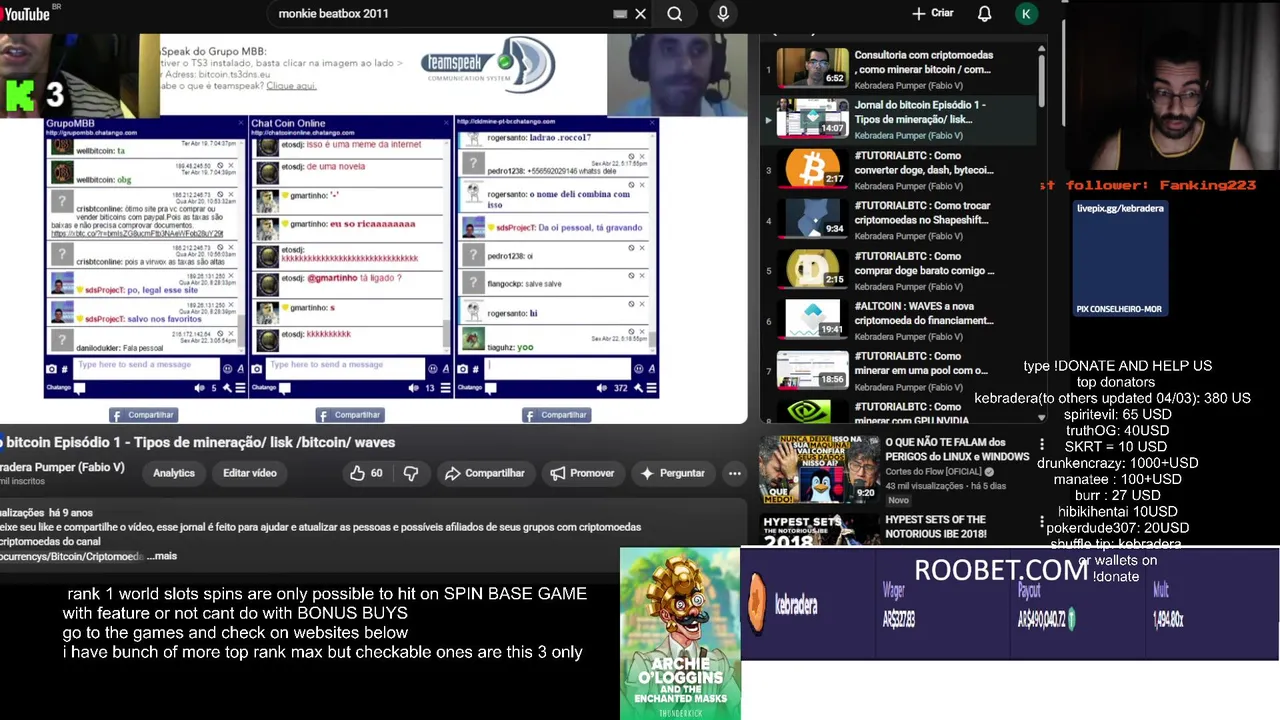Open the hamburger menu in Chat Coin Online
Image resolution: width=1280 pixels, height=720 pixels.
pos(446,388)
